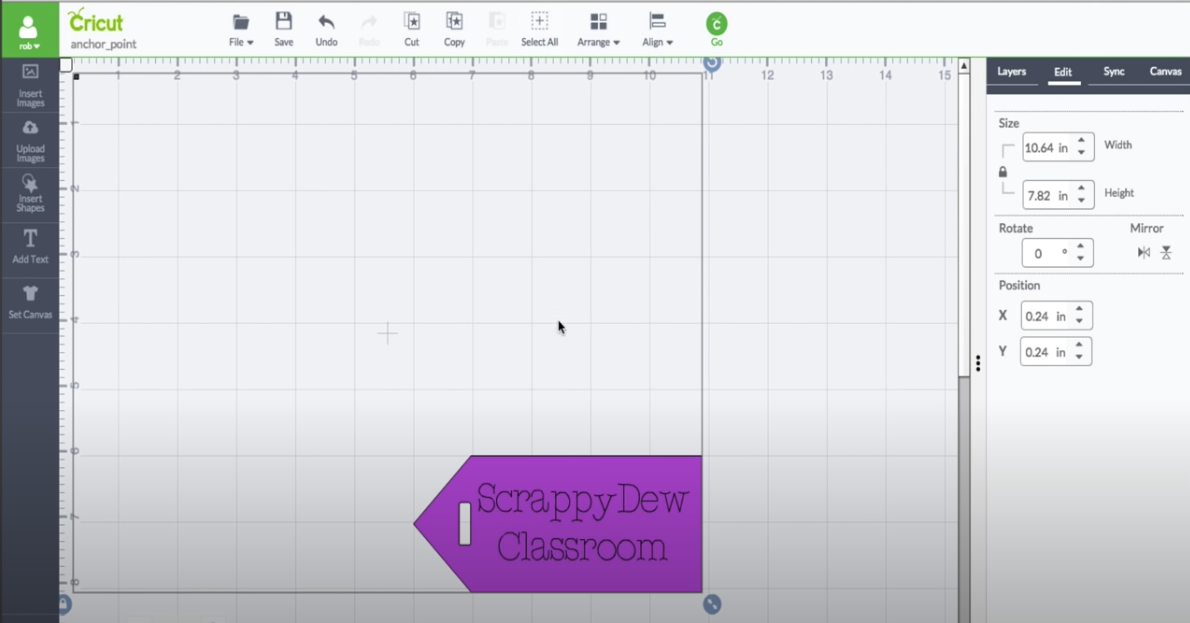Expand the Align dropdown
The width and height of the screenshot is (1190, 623).
coord(657,30)
